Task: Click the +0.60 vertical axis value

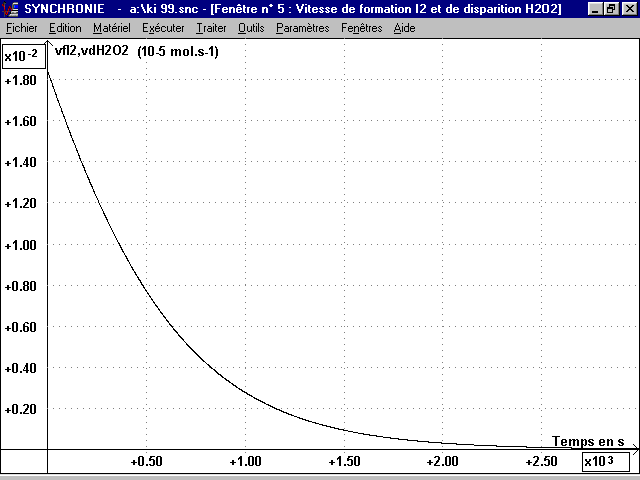Action: click(20, 327)
